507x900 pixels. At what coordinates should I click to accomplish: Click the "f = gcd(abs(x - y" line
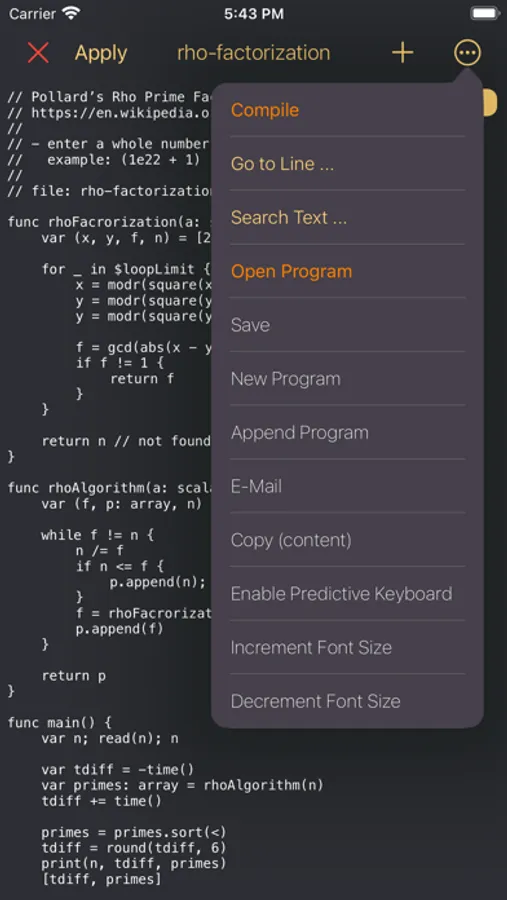point(144,347)
